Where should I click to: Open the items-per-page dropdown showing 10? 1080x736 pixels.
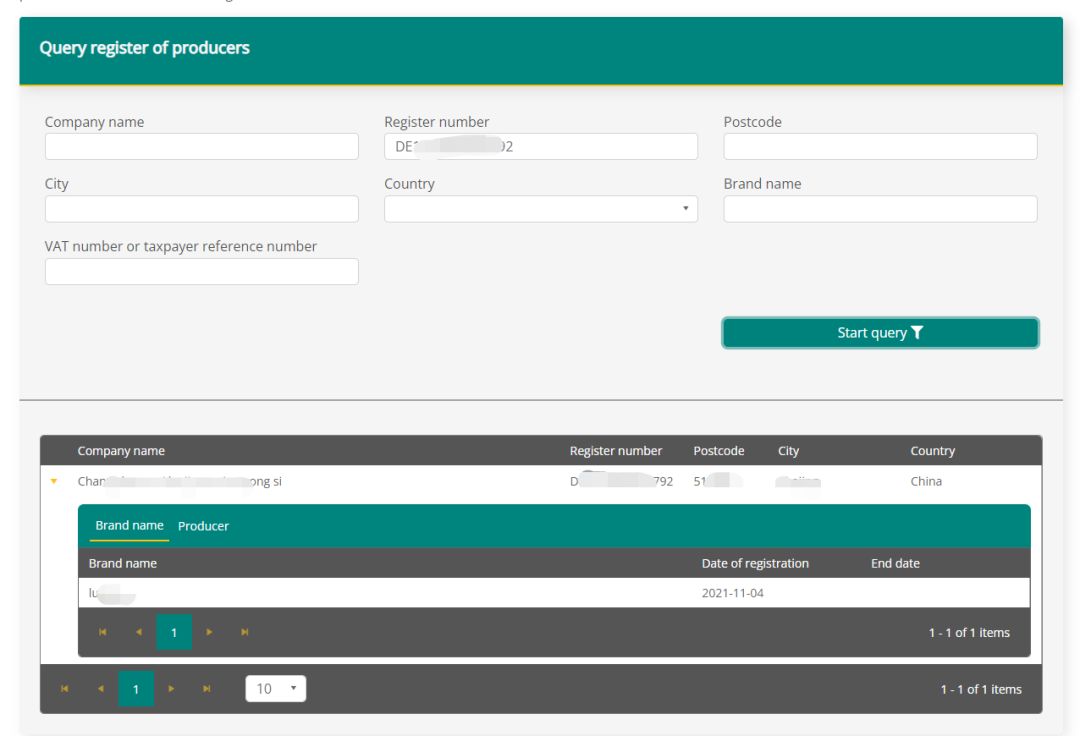pos(275,689)
